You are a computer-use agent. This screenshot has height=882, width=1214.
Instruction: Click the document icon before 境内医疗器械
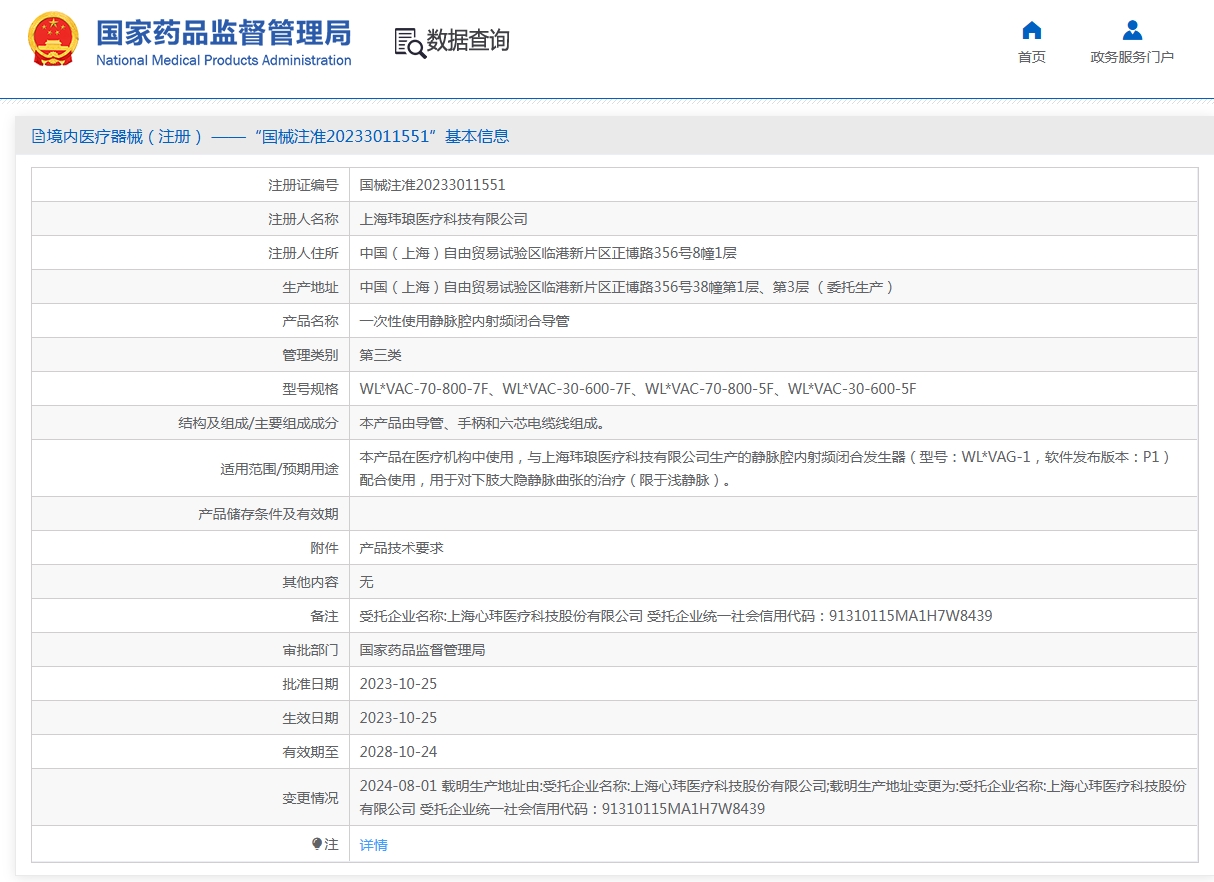tap(39, 136)
